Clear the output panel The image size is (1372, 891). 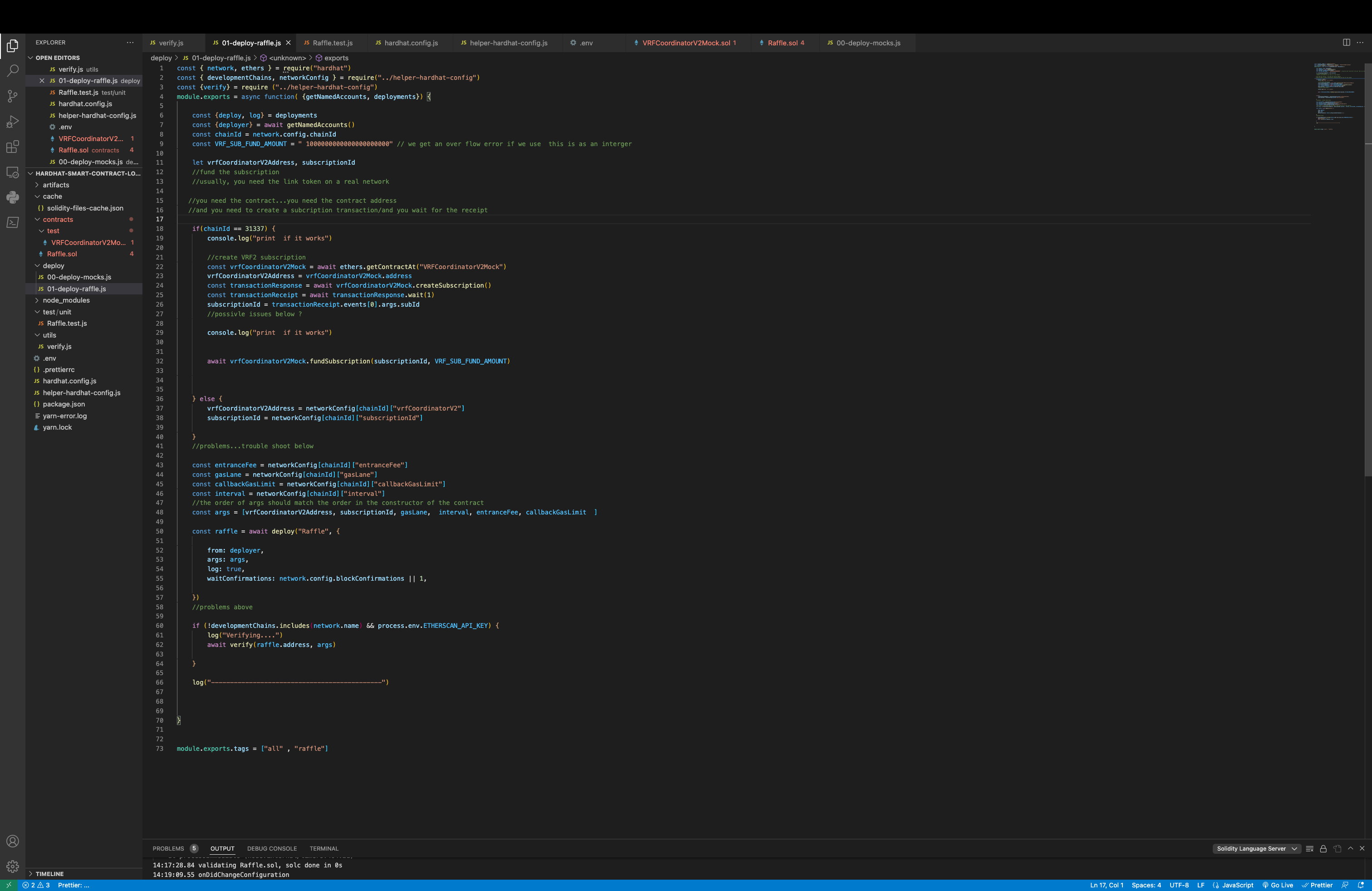pyautogui.click(x=1309, y=848)
